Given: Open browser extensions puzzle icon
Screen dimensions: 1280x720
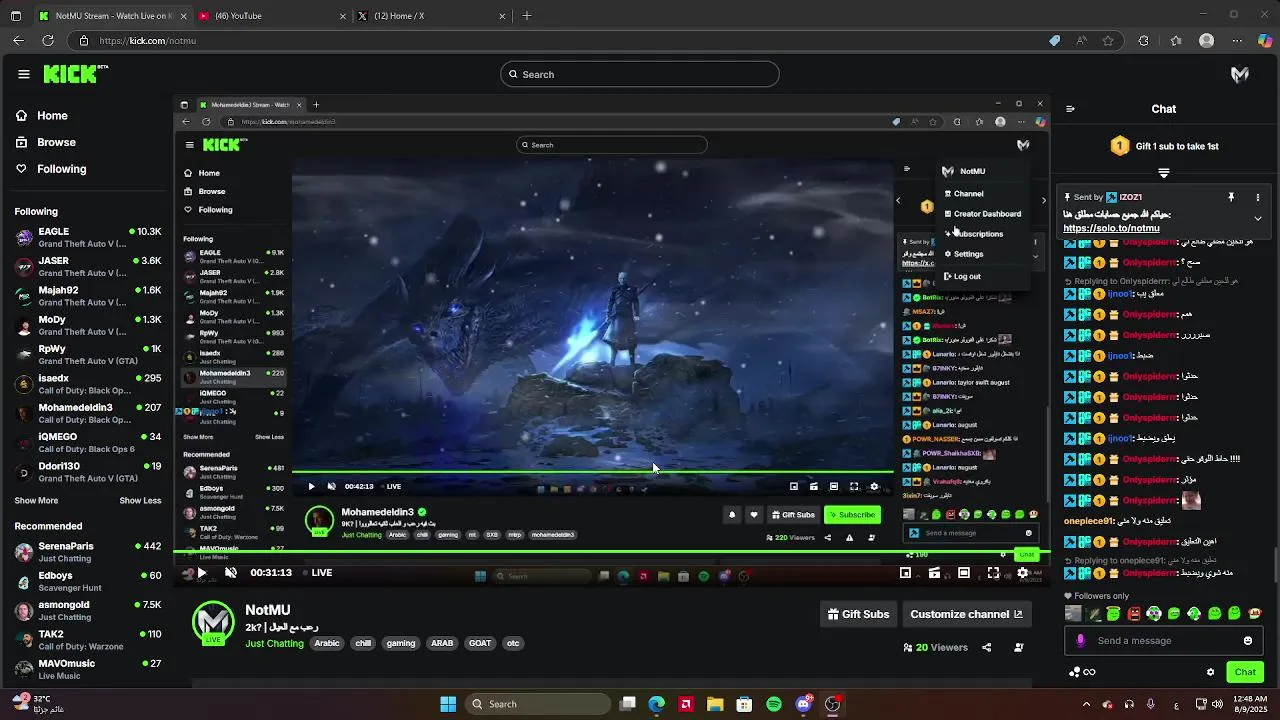Looking at the screenshot, I should [x=1144, y=41].
